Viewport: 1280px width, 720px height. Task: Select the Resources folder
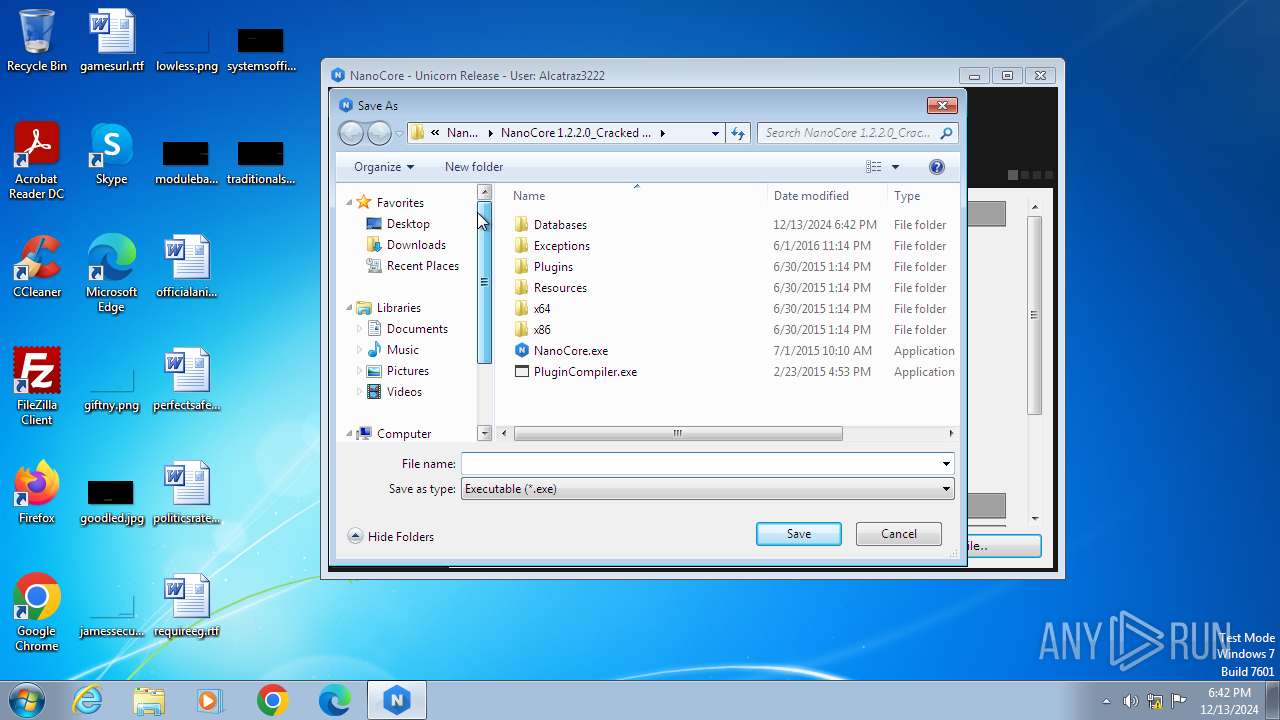click(x=560, y=288)
